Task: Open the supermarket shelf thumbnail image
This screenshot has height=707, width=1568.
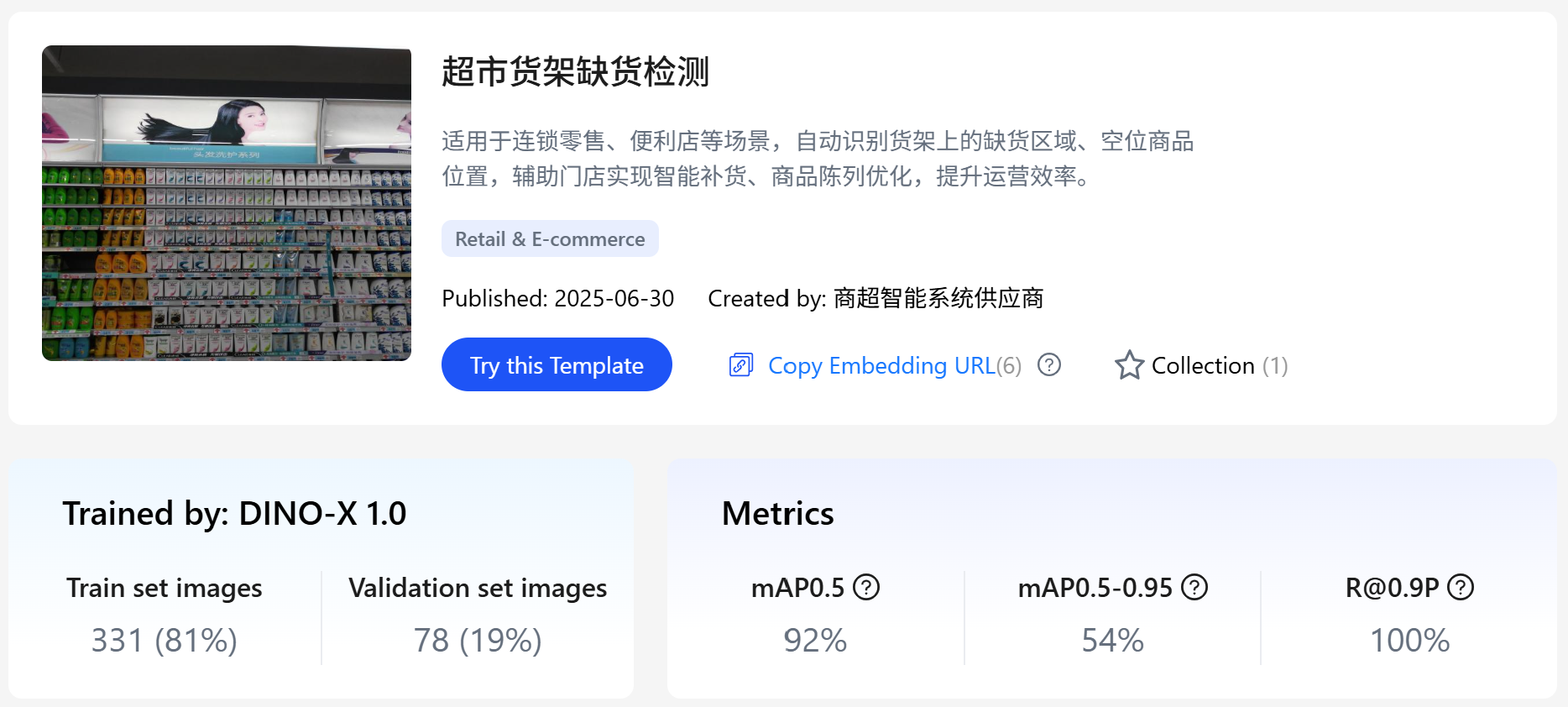Action: pos(227,203)
